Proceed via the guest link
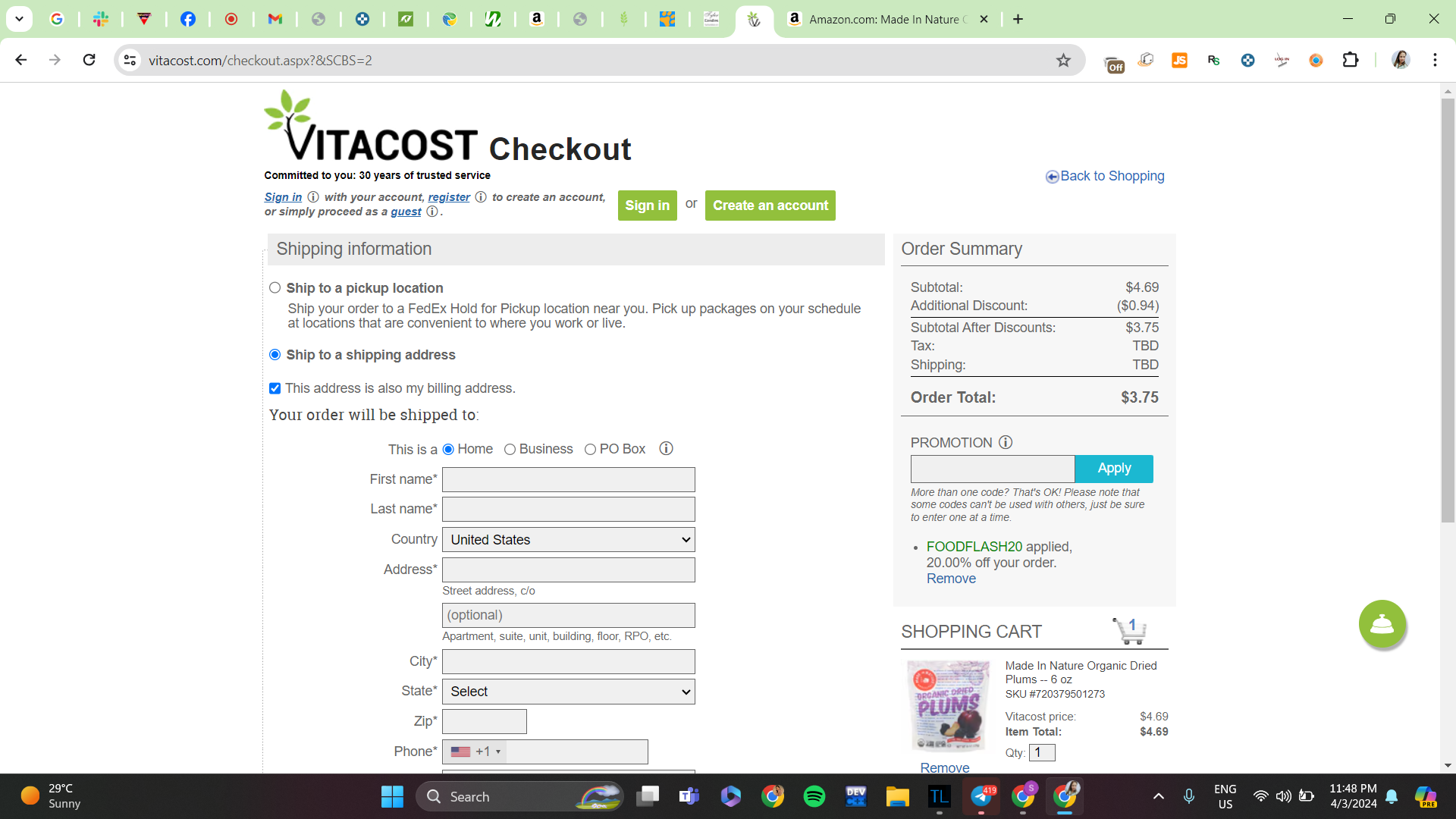 pyautogui.click(x=406, y=212)
